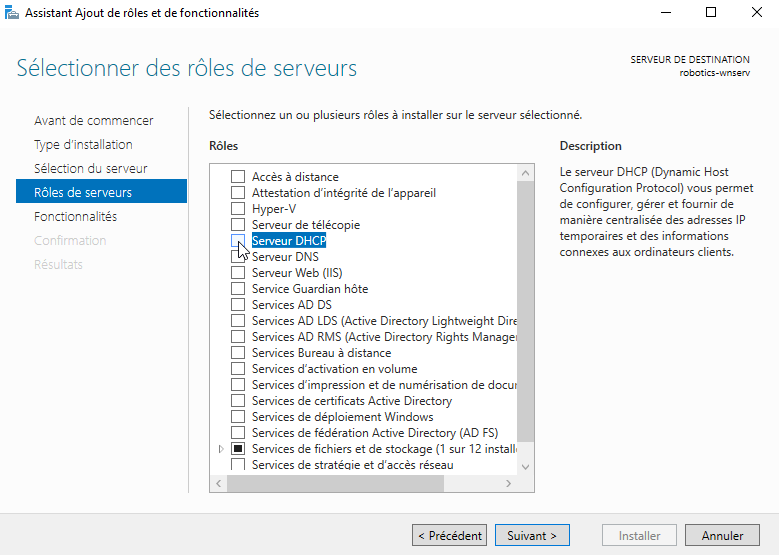Click the horizontal scroll right arrow
The image size is (779, 555).
[508, 483]
